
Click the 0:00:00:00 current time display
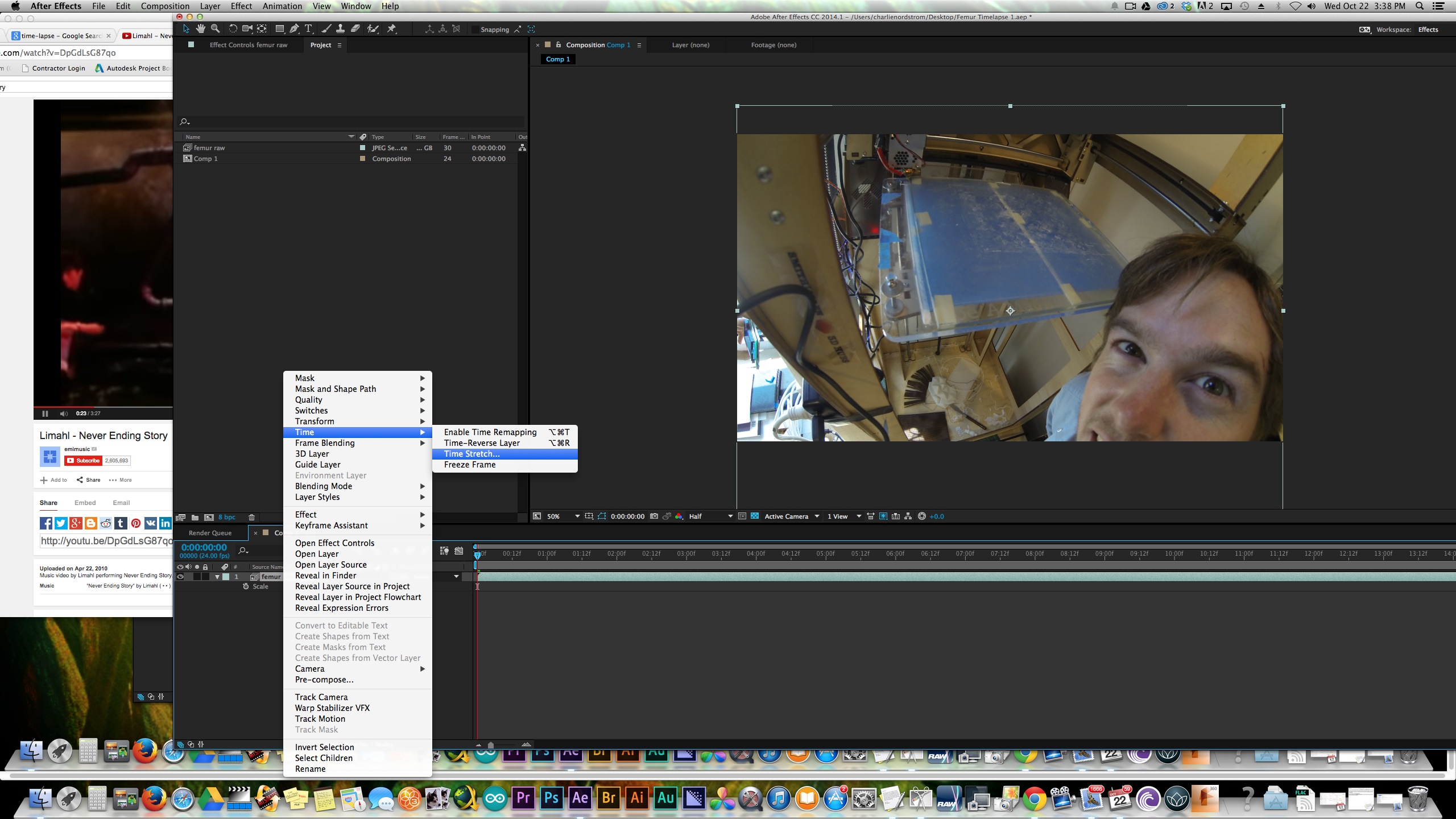[x=204, y=547]
